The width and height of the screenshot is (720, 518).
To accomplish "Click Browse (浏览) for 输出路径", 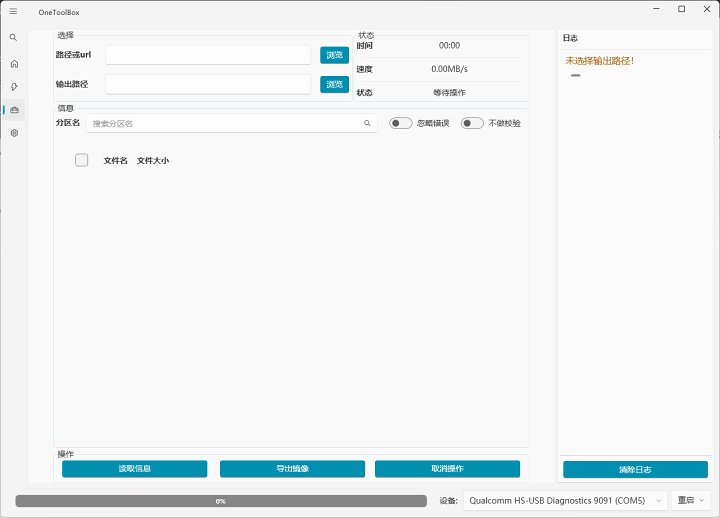I will coord(334,85).
